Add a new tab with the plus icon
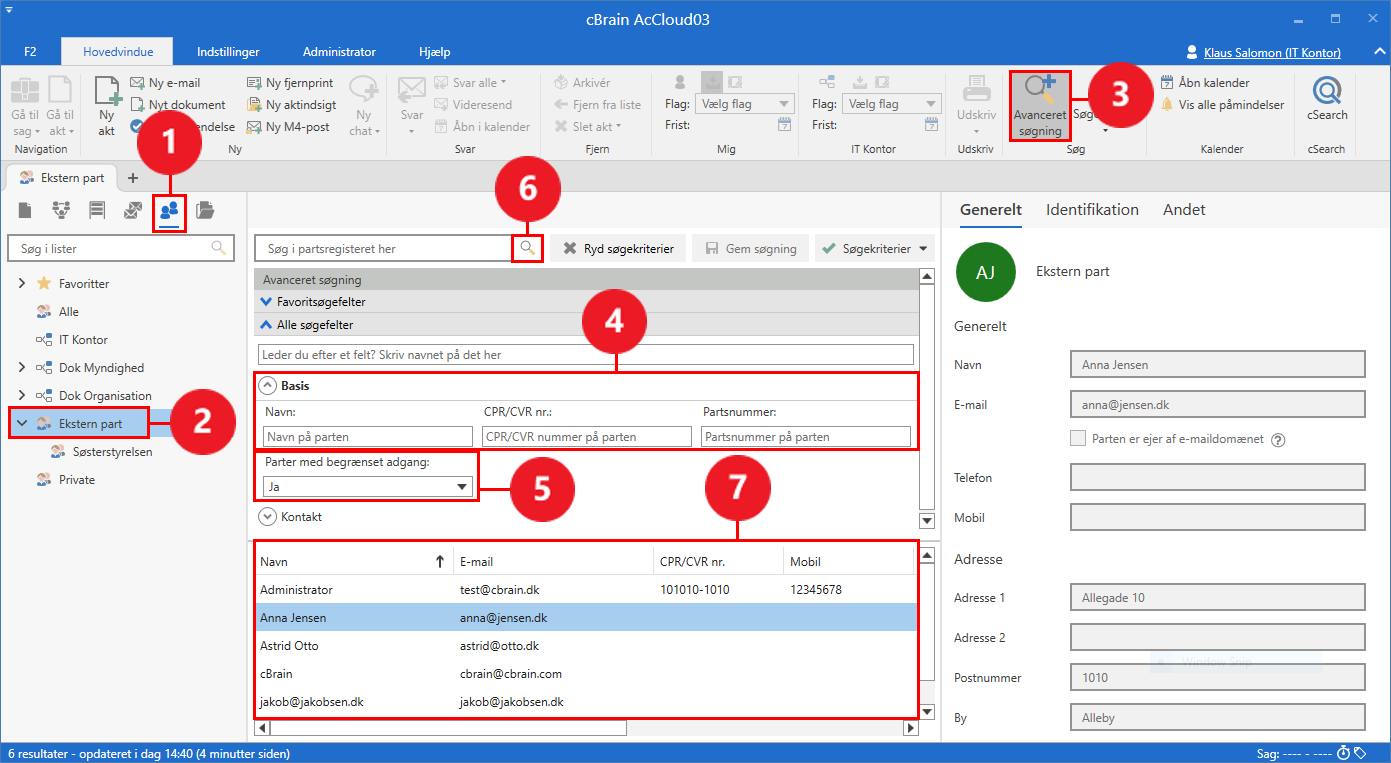The height and width of the screenshot is (763, 1391). coord(132,178)
